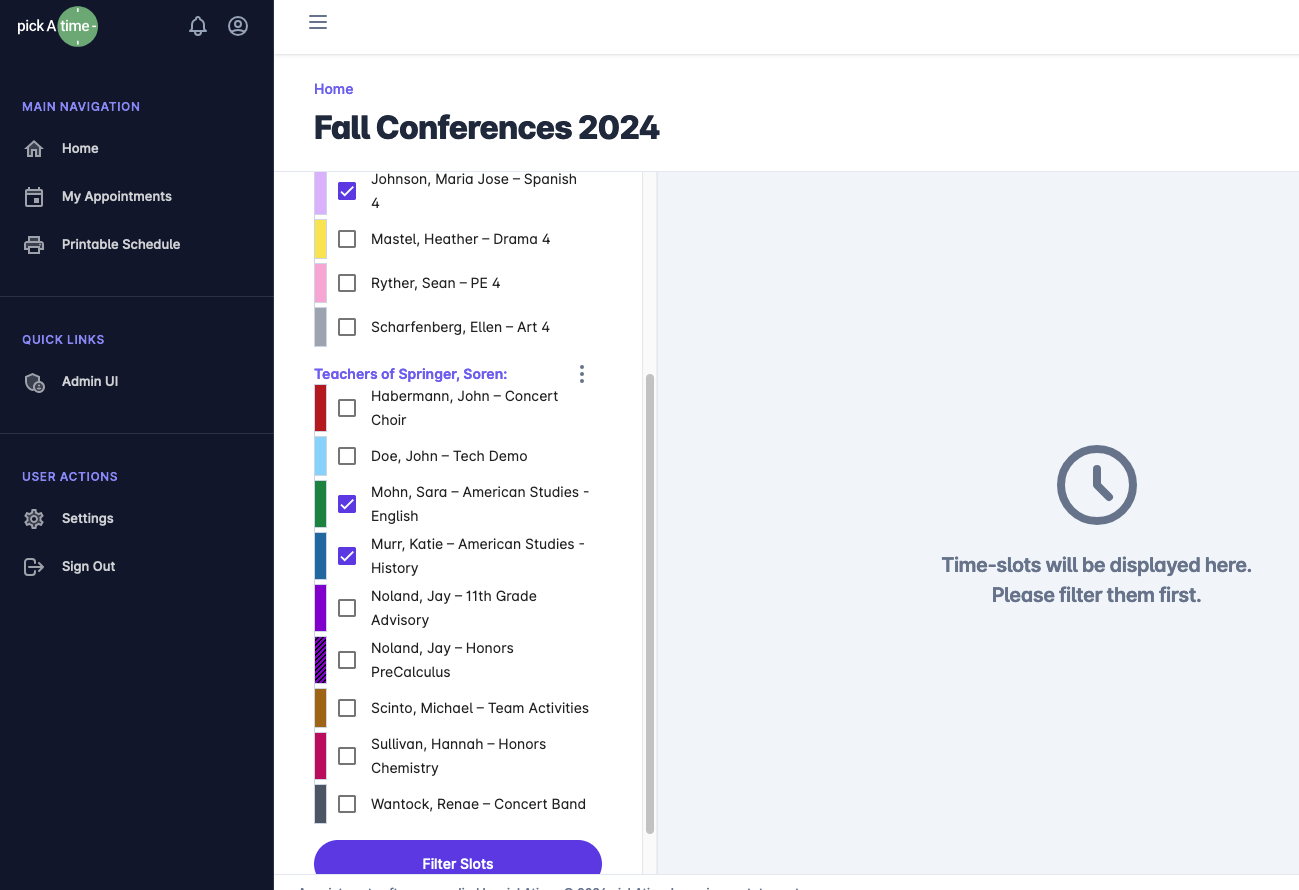Uncheck Johnson, Maria Jose Spanish 4
Screen dimensions: 1299x890
347,191
